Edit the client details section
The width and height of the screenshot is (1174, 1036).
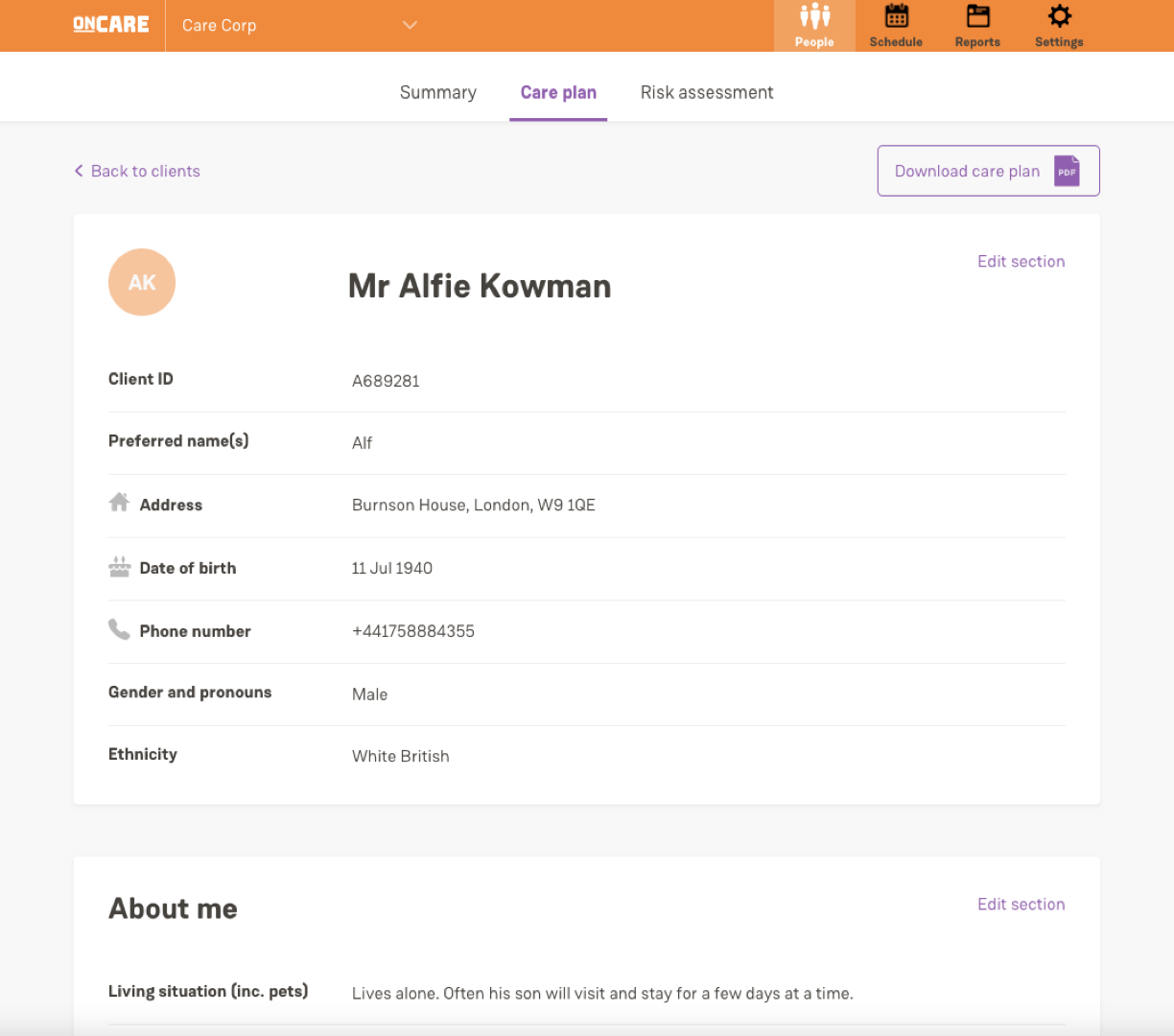[1021, 261]
